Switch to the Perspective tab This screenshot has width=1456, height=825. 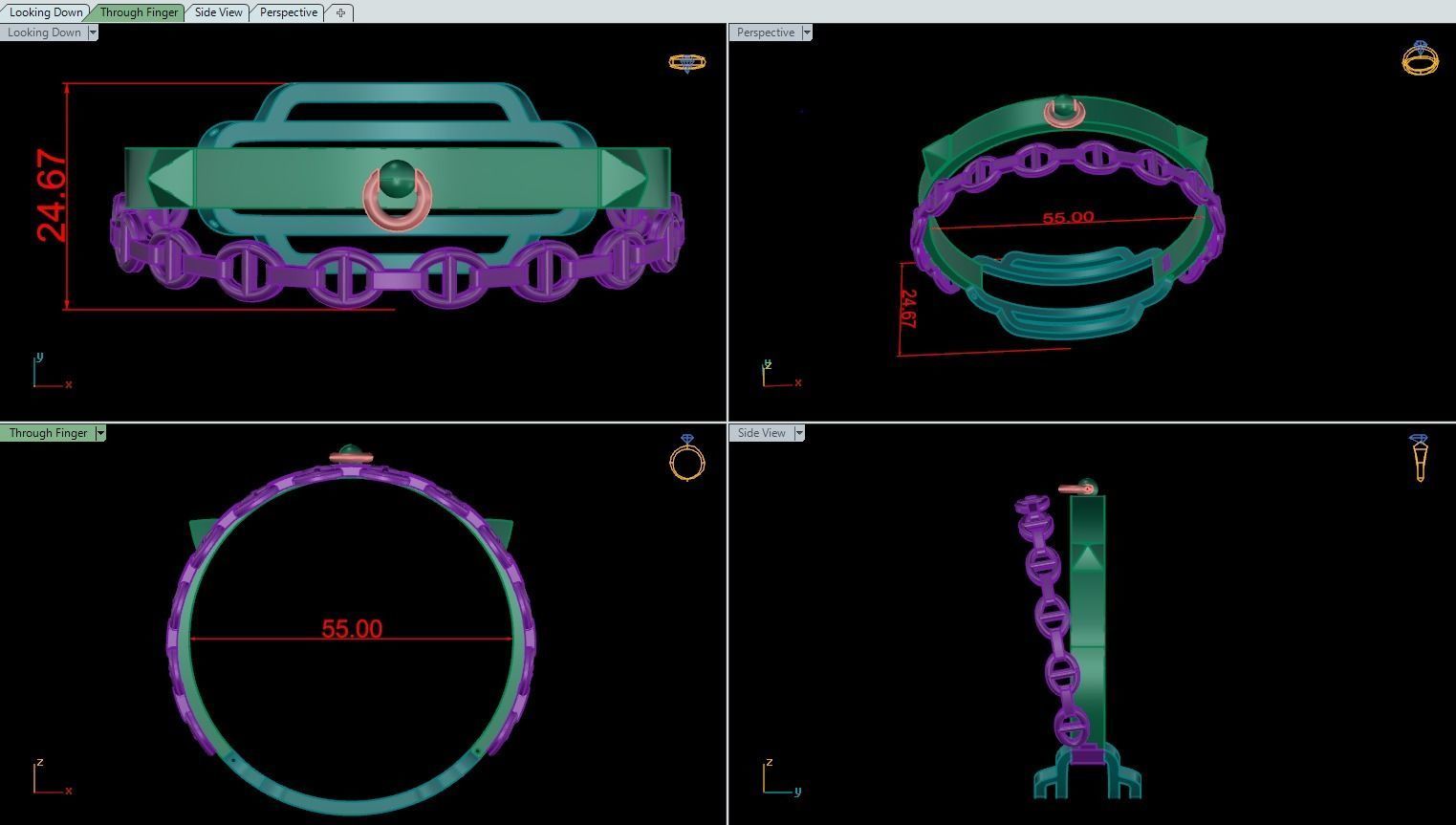(x=288, y=12)
